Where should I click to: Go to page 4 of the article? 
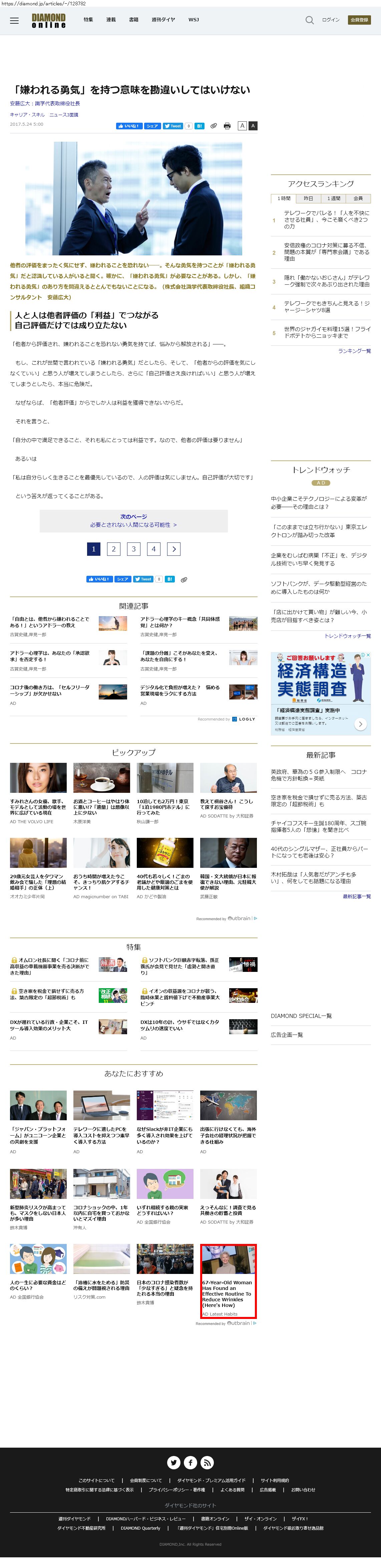coord(154,548)
